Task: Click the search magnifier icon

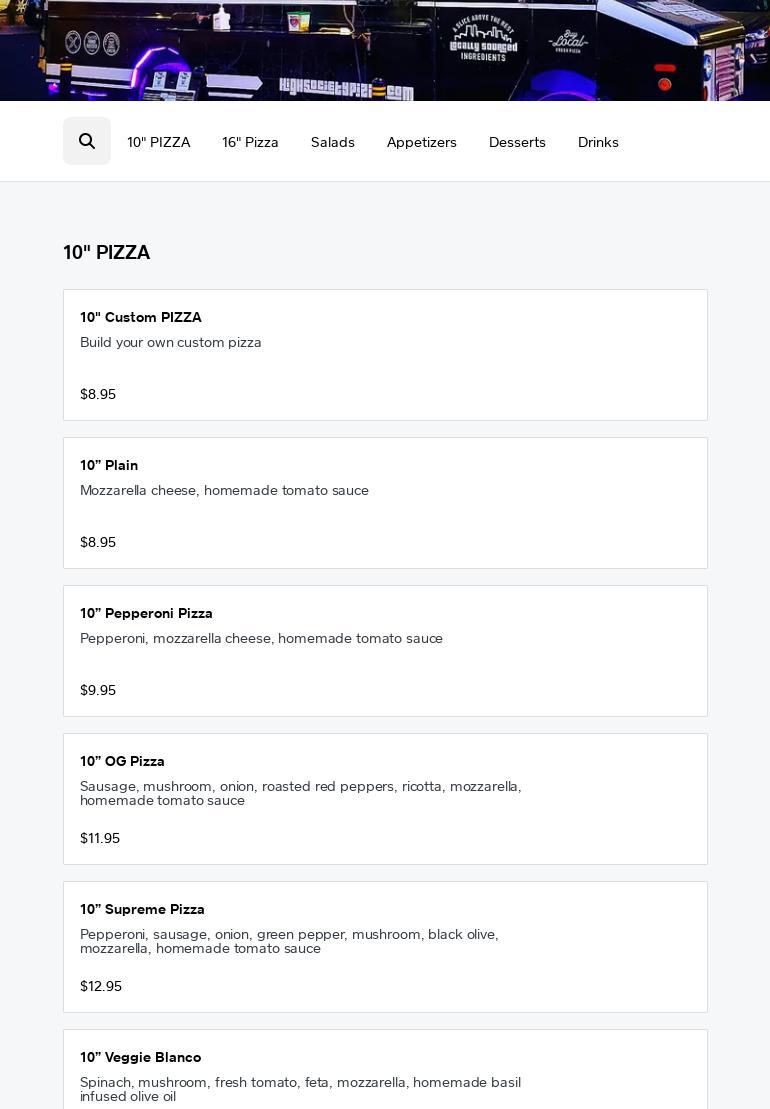Action: tap(87, 142)
